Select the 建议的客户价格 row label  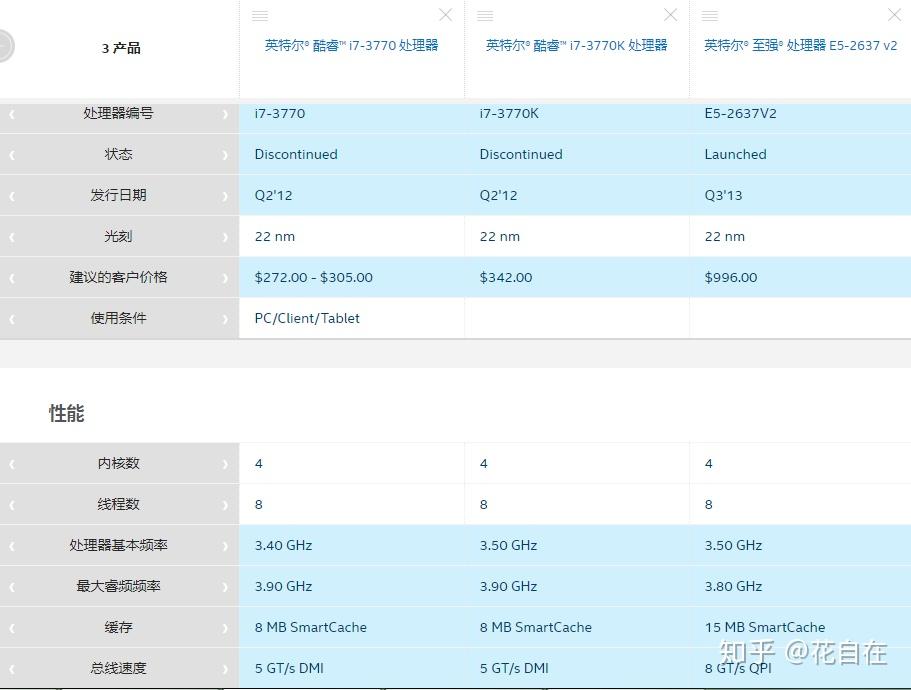coord(119,277)
